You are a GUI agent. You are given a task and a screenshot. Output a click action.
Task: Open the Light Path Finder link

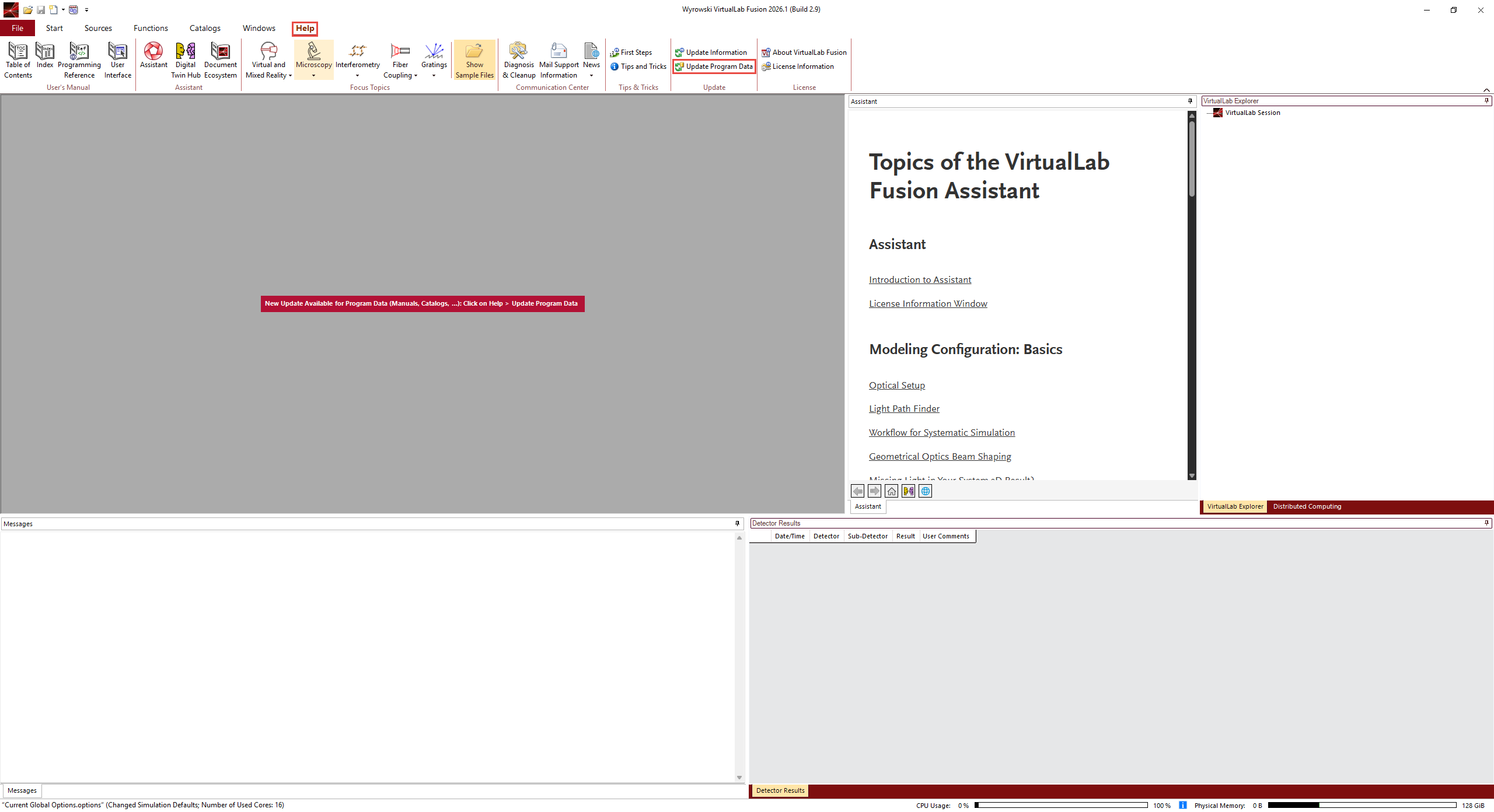[904, 408]
